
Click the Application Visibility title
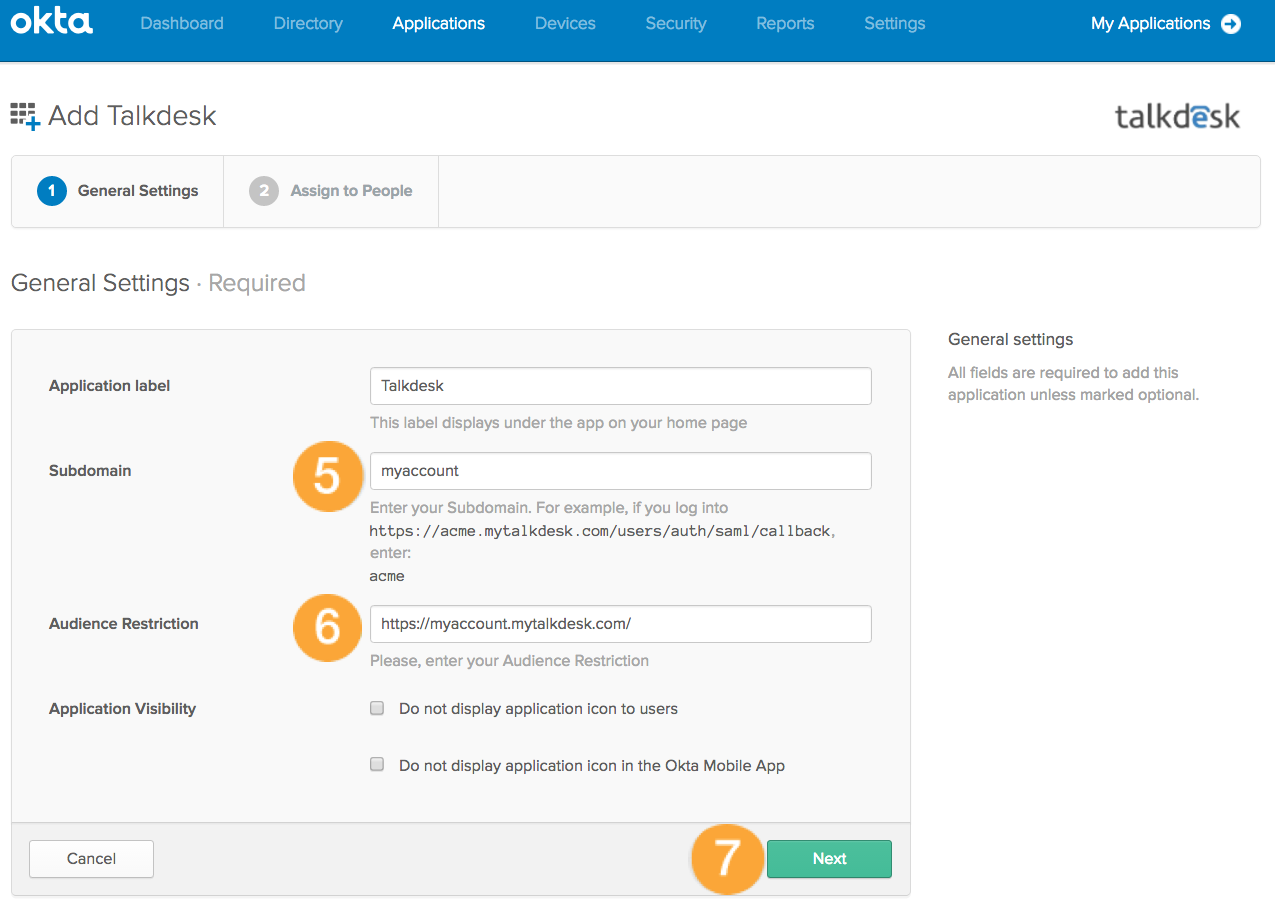[122, 709]
